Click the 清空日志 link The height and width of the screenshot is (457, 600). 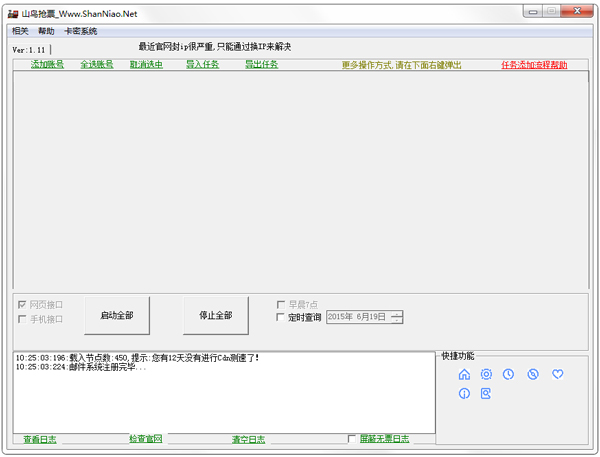(x=248, y=439)
